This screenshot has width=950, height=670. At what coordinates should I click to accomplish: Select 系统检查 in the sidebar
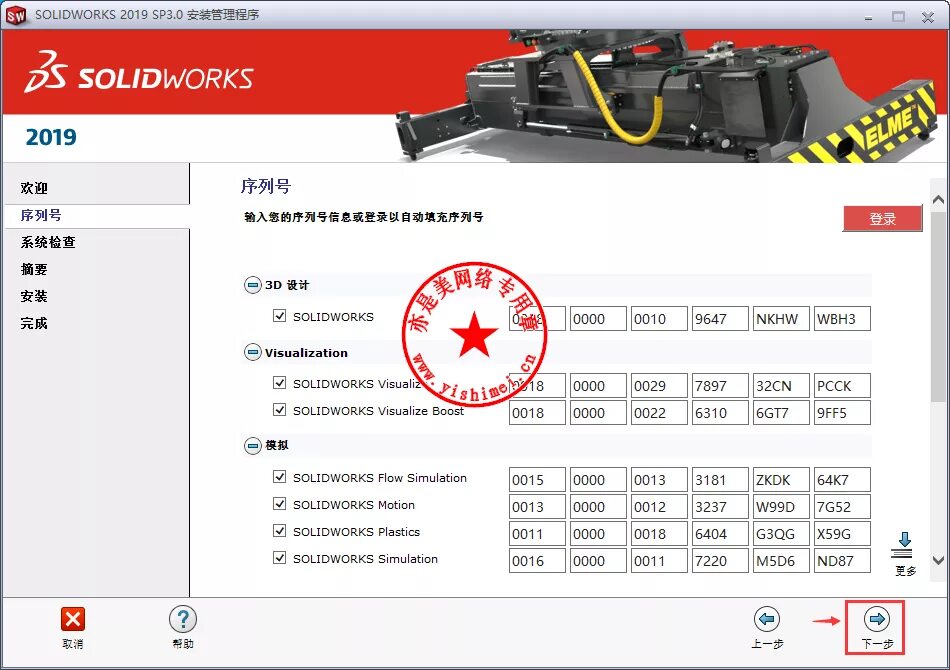pyautogui.click(x=48, y=242)
